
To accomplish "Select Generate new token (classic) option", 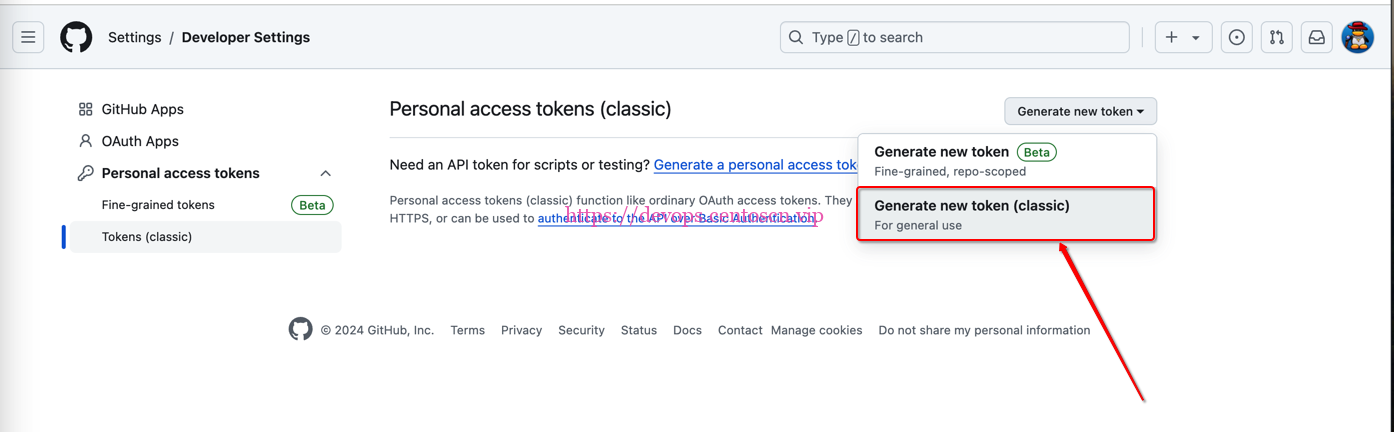I will pyautogui.click(x=1006, y=214).
